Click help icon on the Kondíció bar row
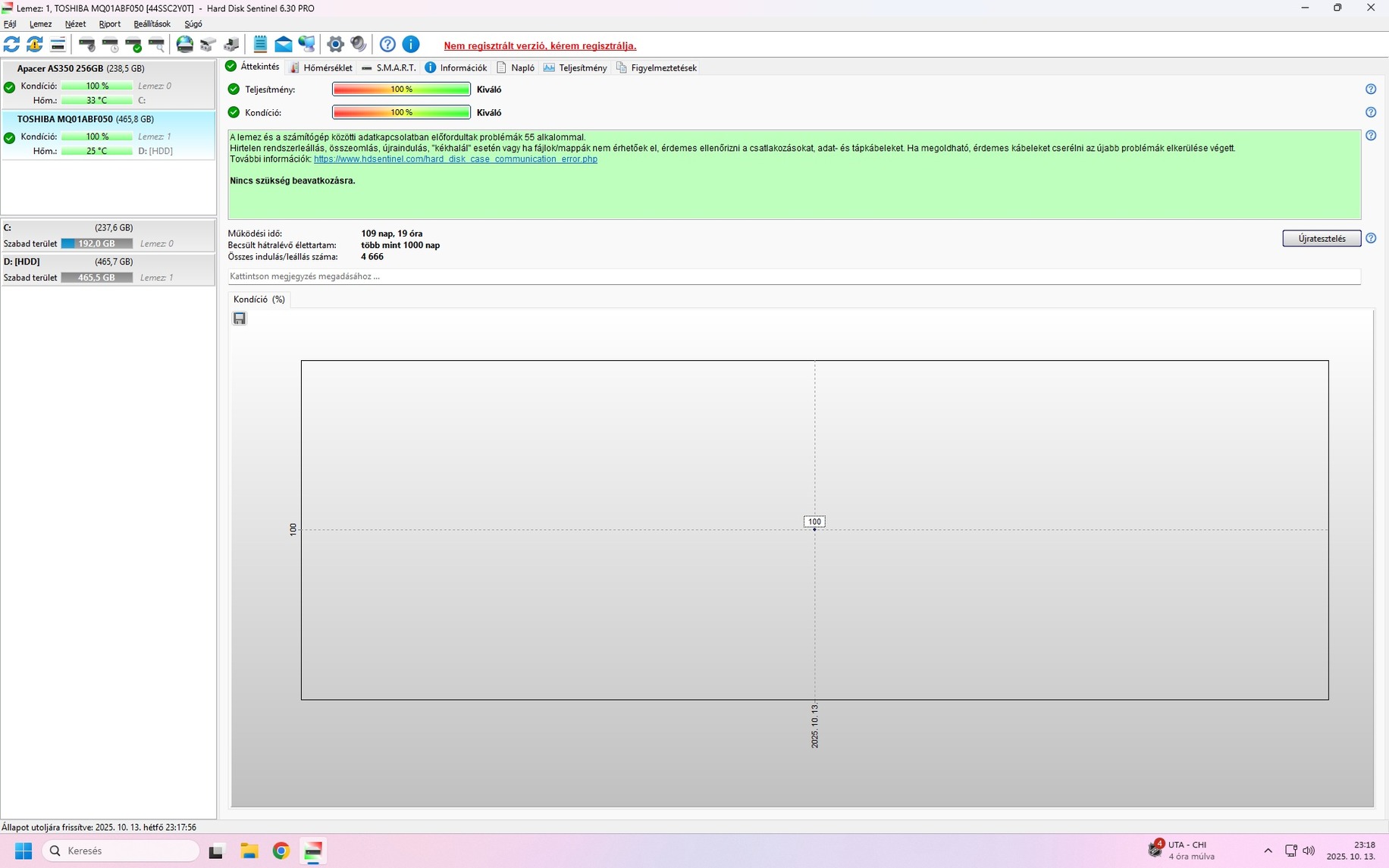The width and height of the screenshot is (1389, 868). [x=1371, y=112]
